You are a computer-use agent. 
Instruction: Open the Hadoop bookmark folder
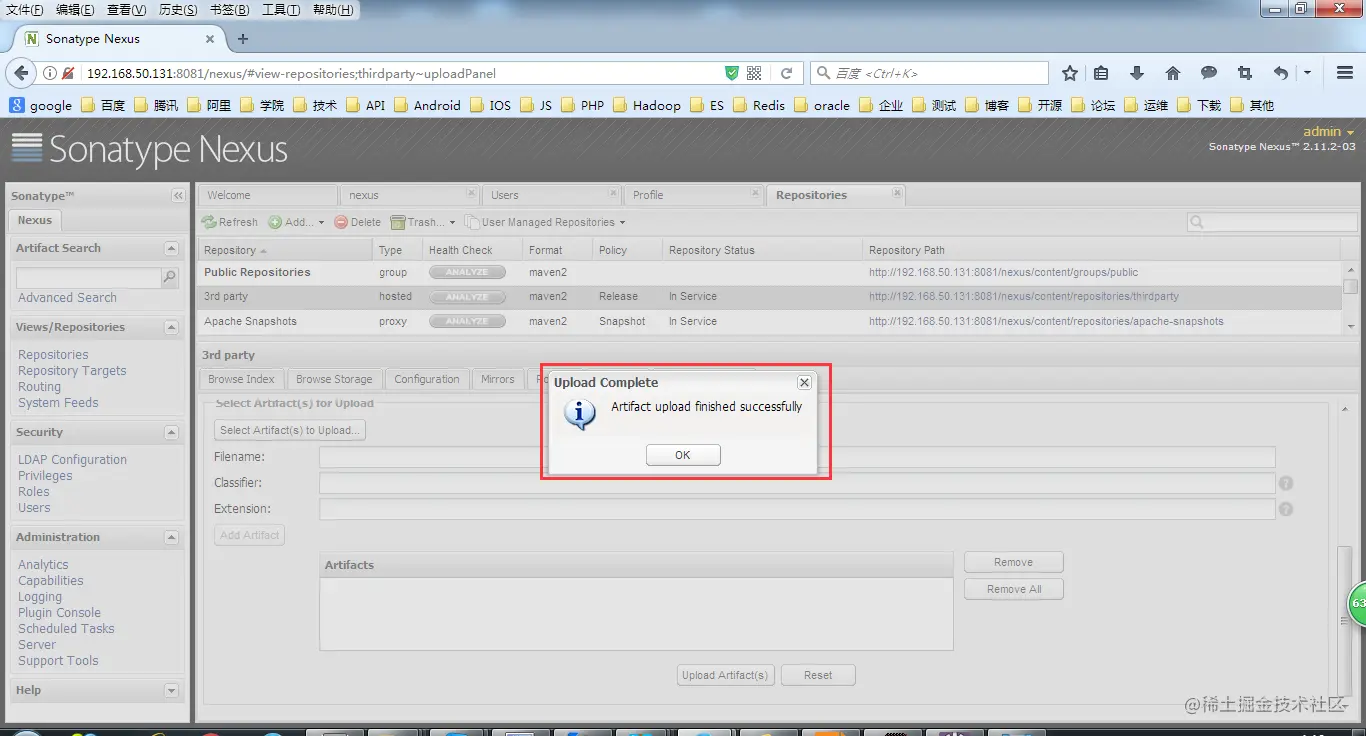pos(647,105)
